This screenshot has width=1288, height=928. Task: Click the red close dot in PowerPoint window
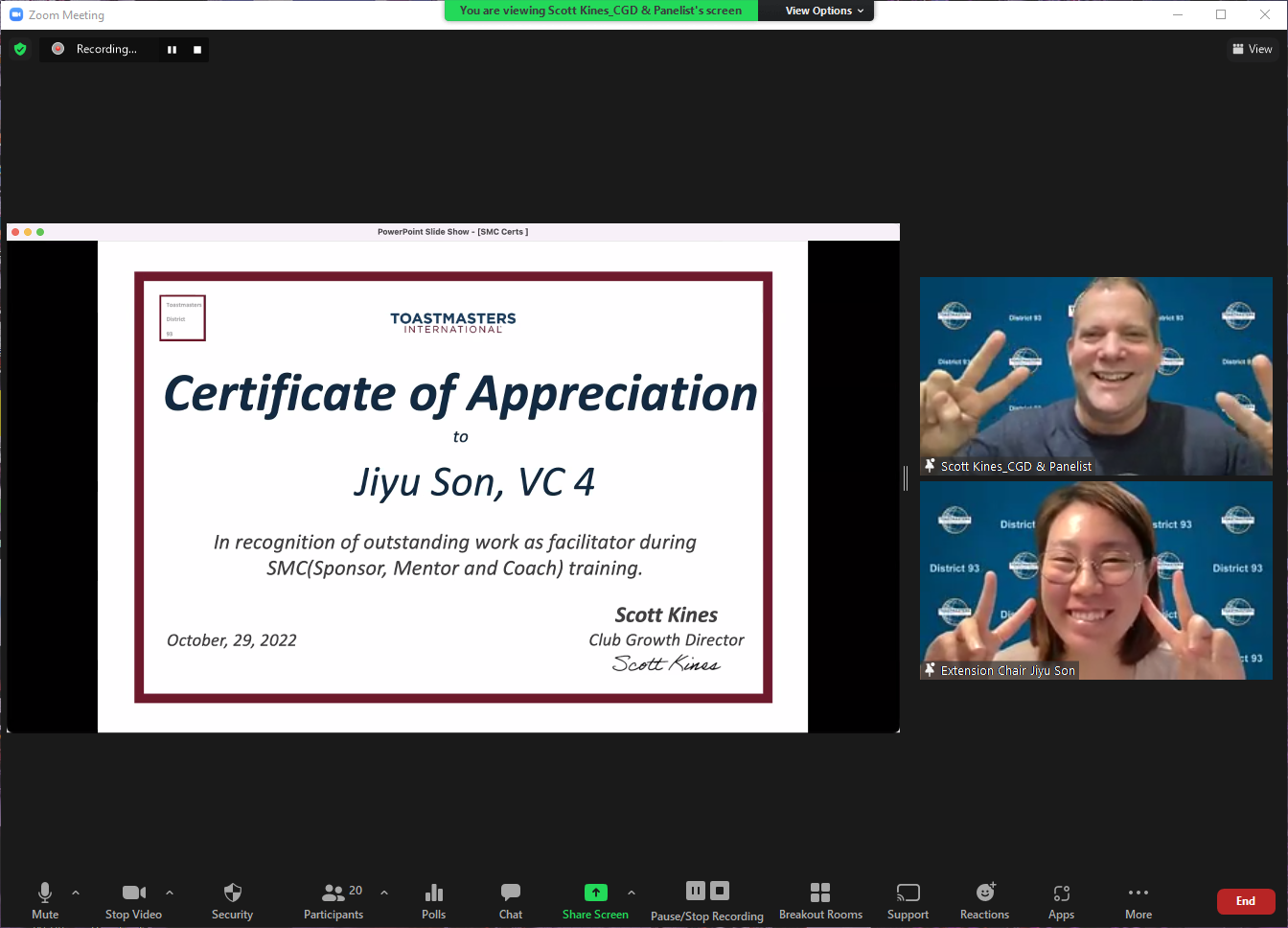pos(15,232)
